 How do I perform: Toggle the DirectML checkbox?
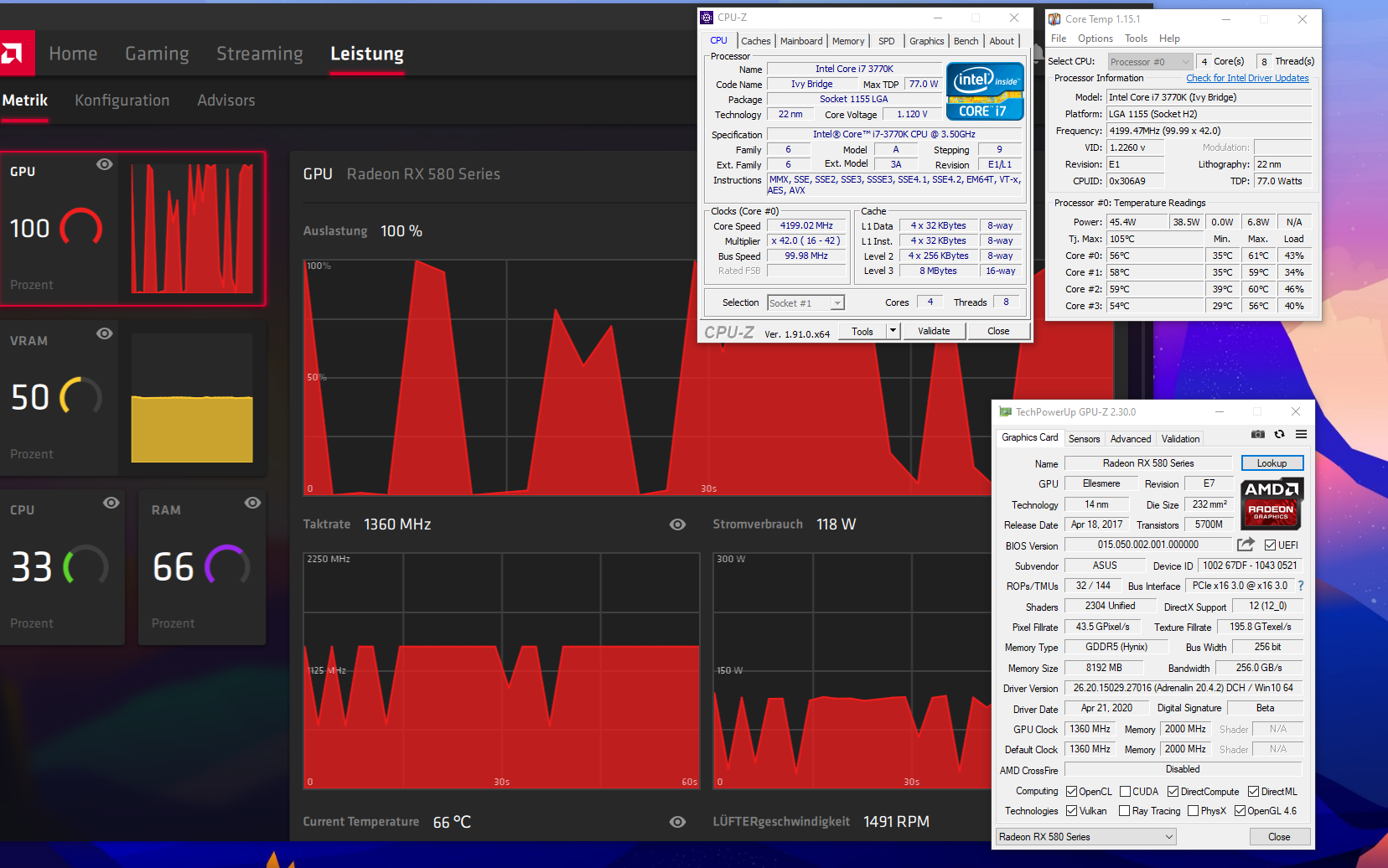click(1253, 792)
